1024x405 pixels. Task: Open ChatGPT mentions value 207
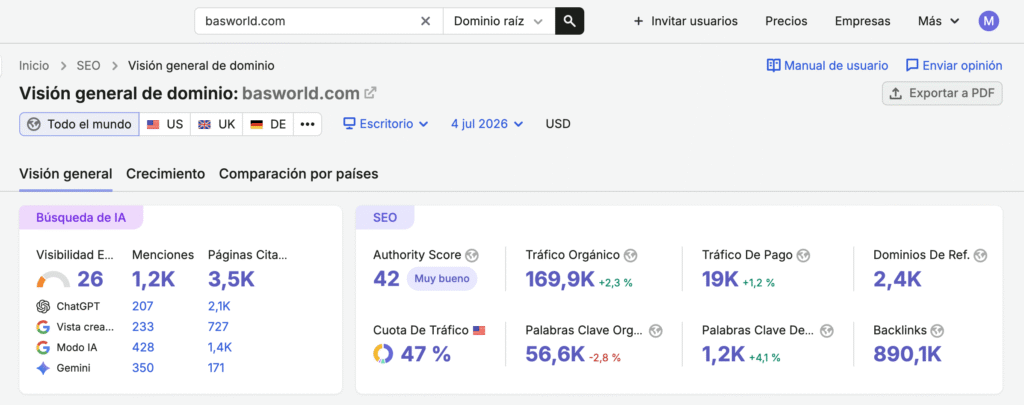pos(142,306)
